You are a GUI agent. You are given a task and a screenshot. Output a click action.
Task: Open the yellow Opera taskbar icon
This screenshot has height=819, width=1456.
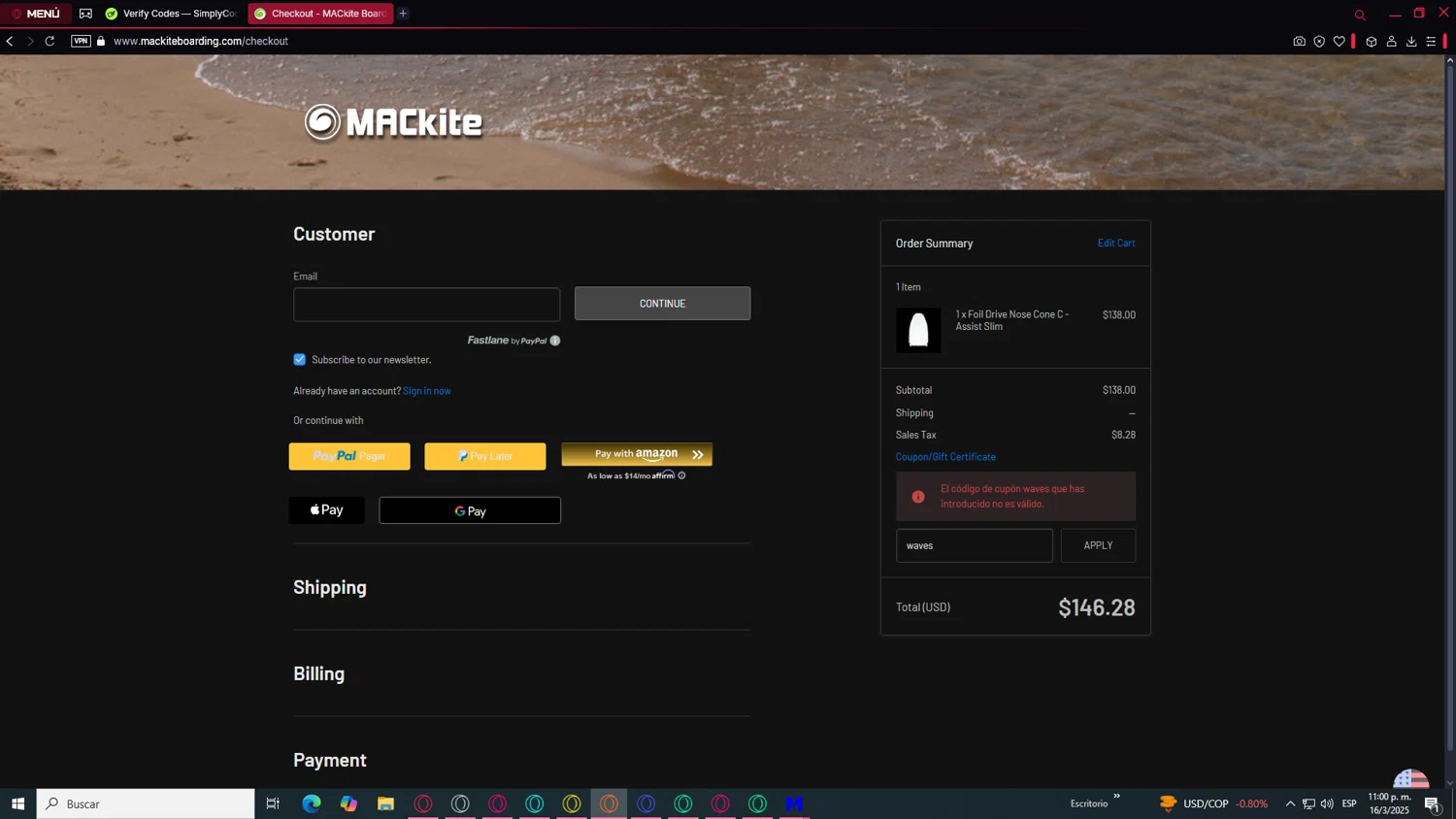tap(572, 803)
